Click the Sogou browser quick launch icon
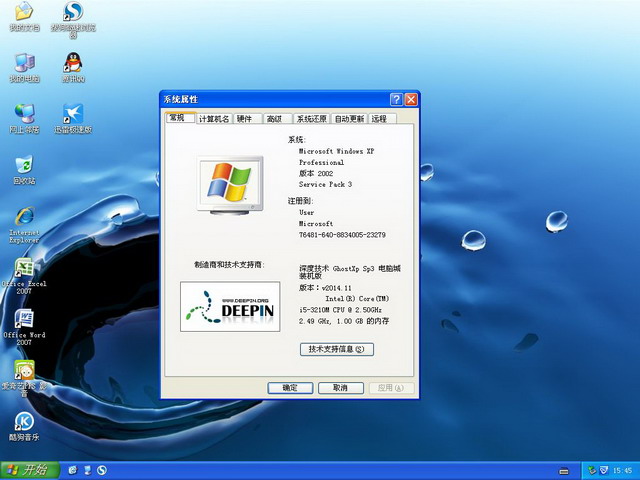Viewport: 640px width, 480px height. 102,470
